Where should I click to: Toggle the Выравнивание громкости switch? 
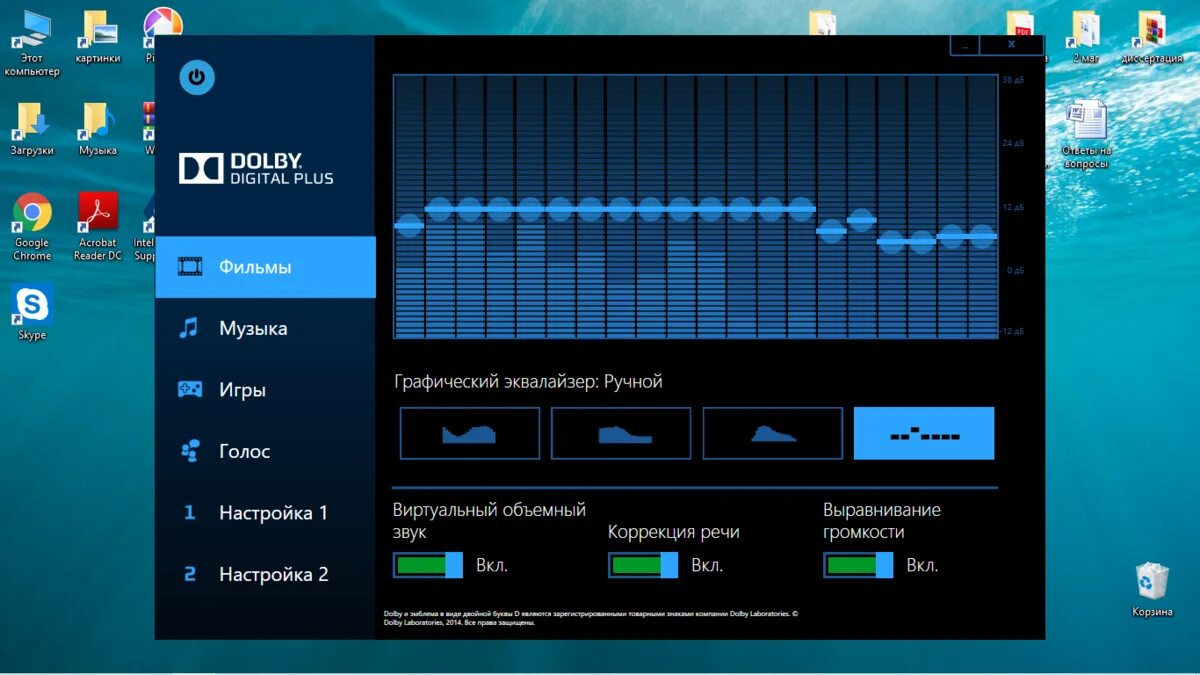858,565
